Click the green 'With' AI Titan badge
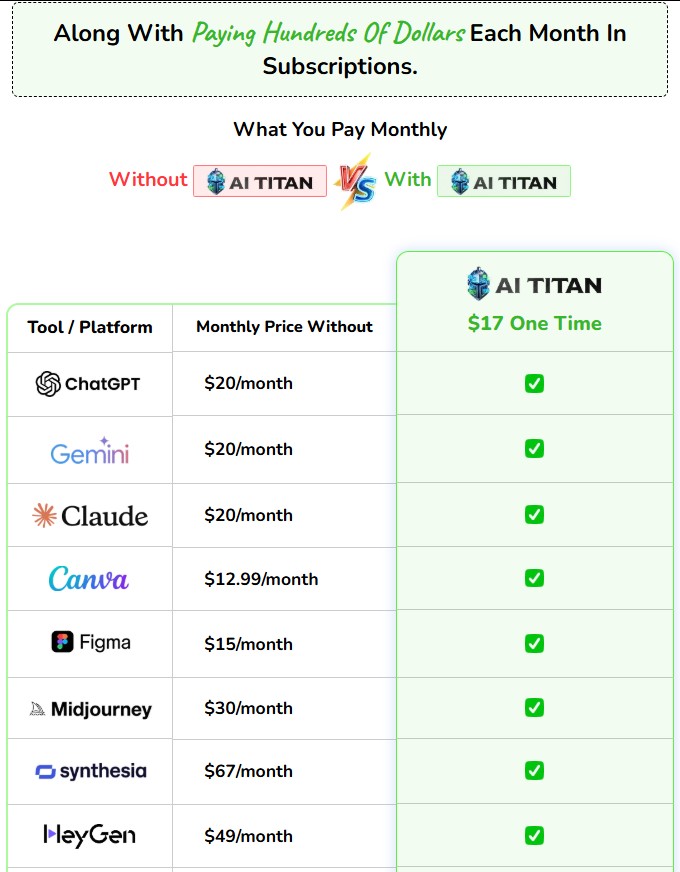This screenshot has height=872, width=680. point(504,181)
